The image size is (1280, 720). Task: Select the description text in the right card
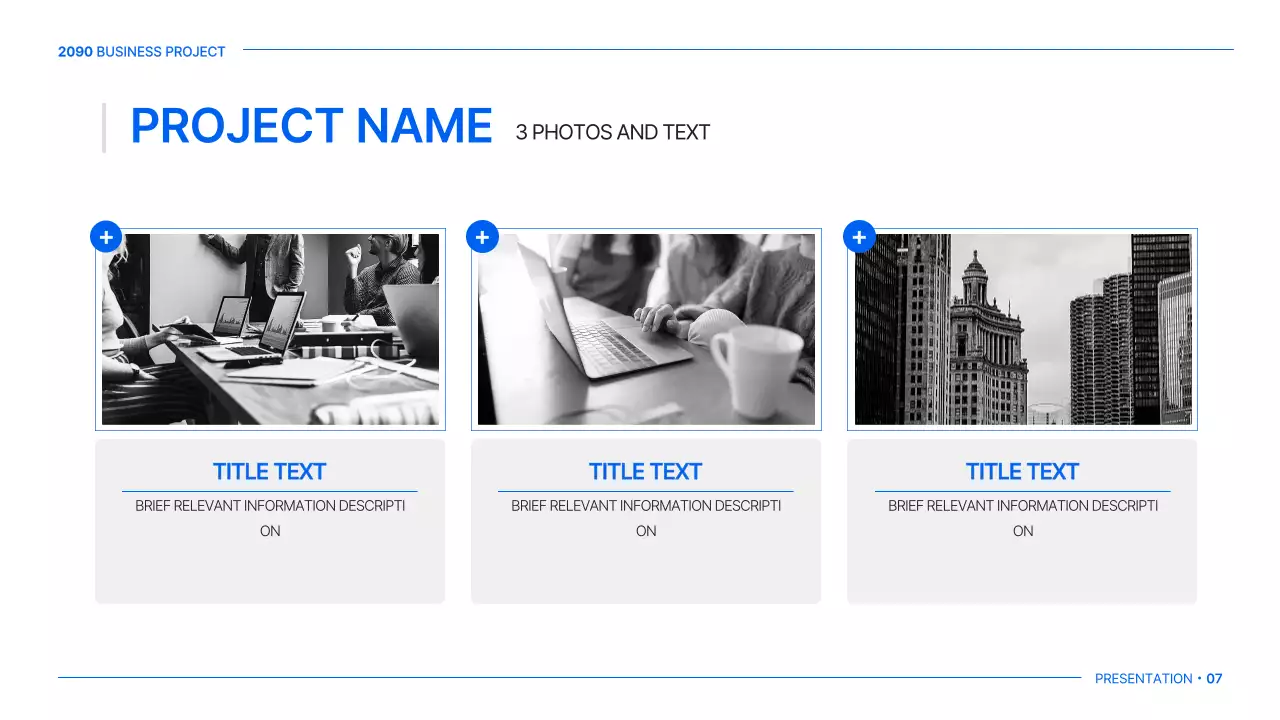click(x=1022, y=517)
